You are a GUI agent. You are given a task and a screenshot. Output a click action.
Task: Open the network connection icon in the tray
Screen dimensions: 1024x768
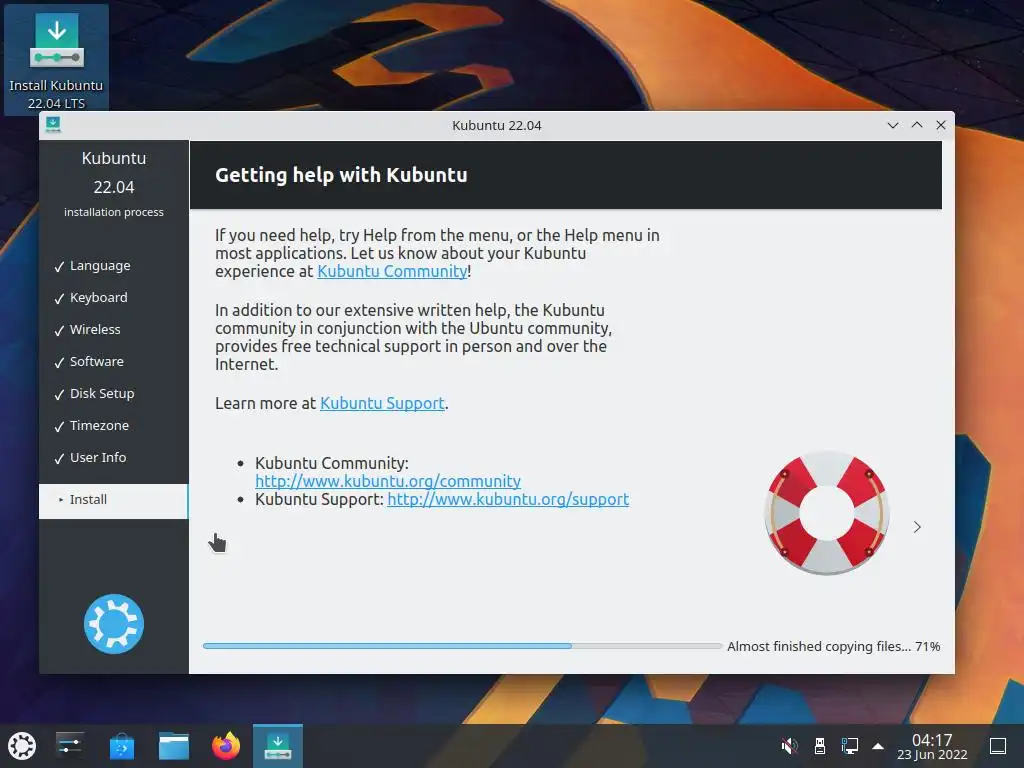[x=850, y=746]
